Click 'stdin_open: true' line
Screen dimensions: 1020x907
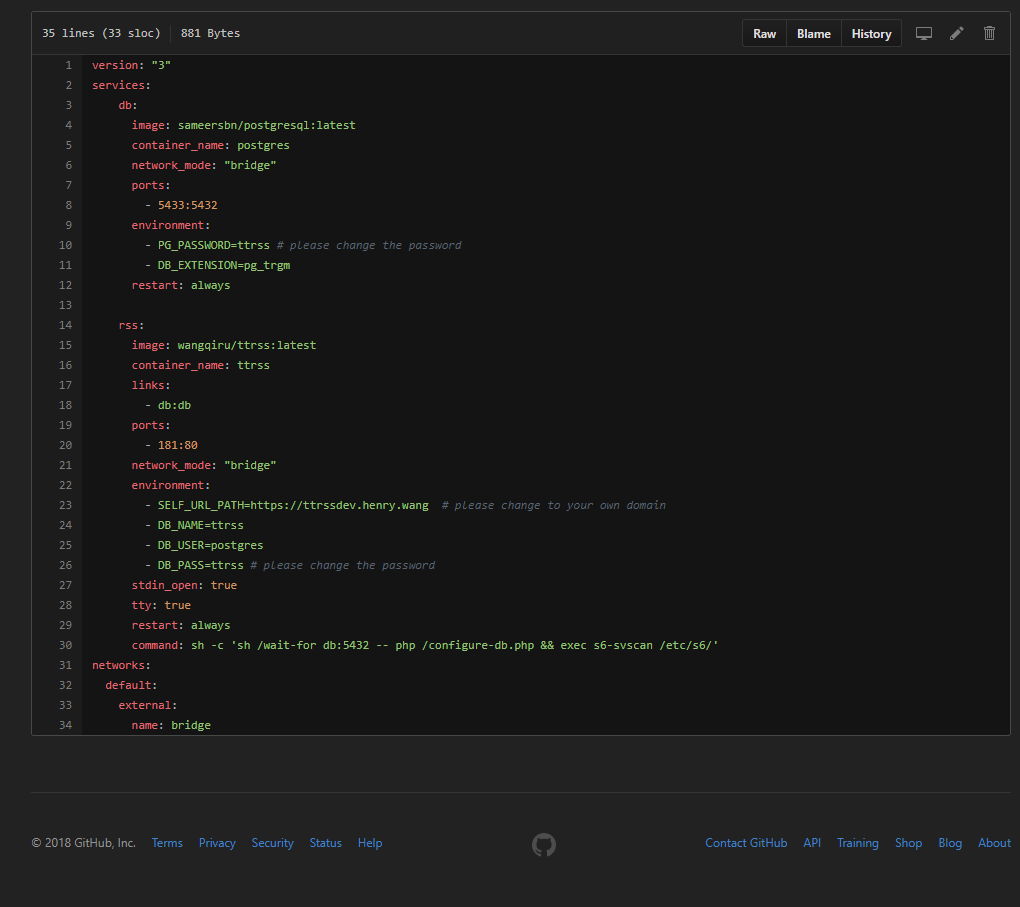[184, 585]
